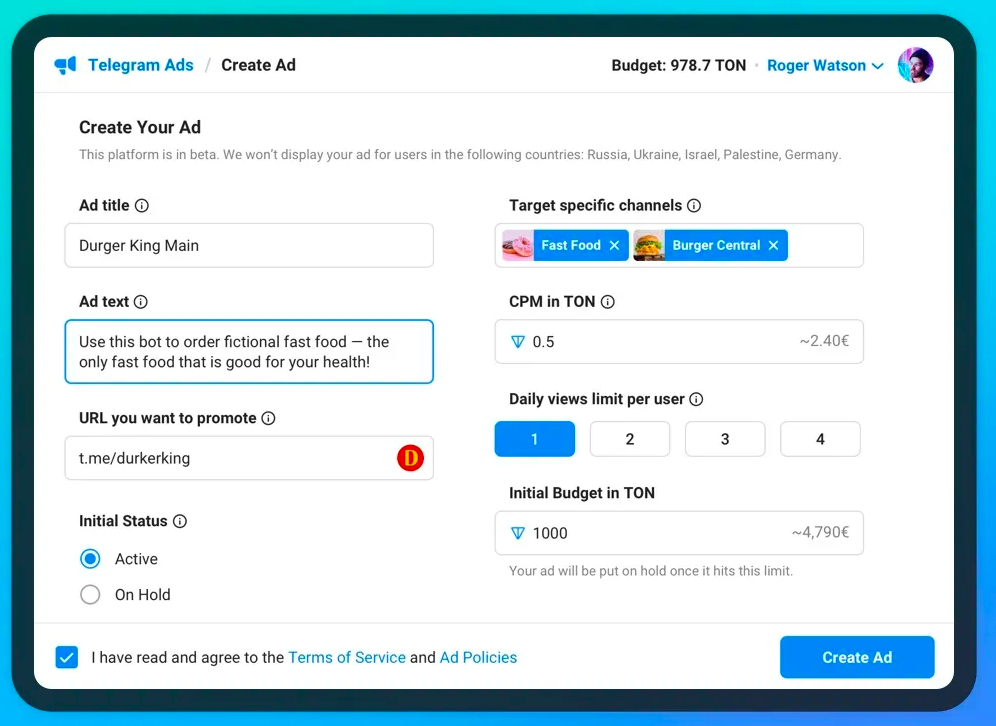Show the Initial Status info icon
996x726 pixels.
(x=180, y=521)
